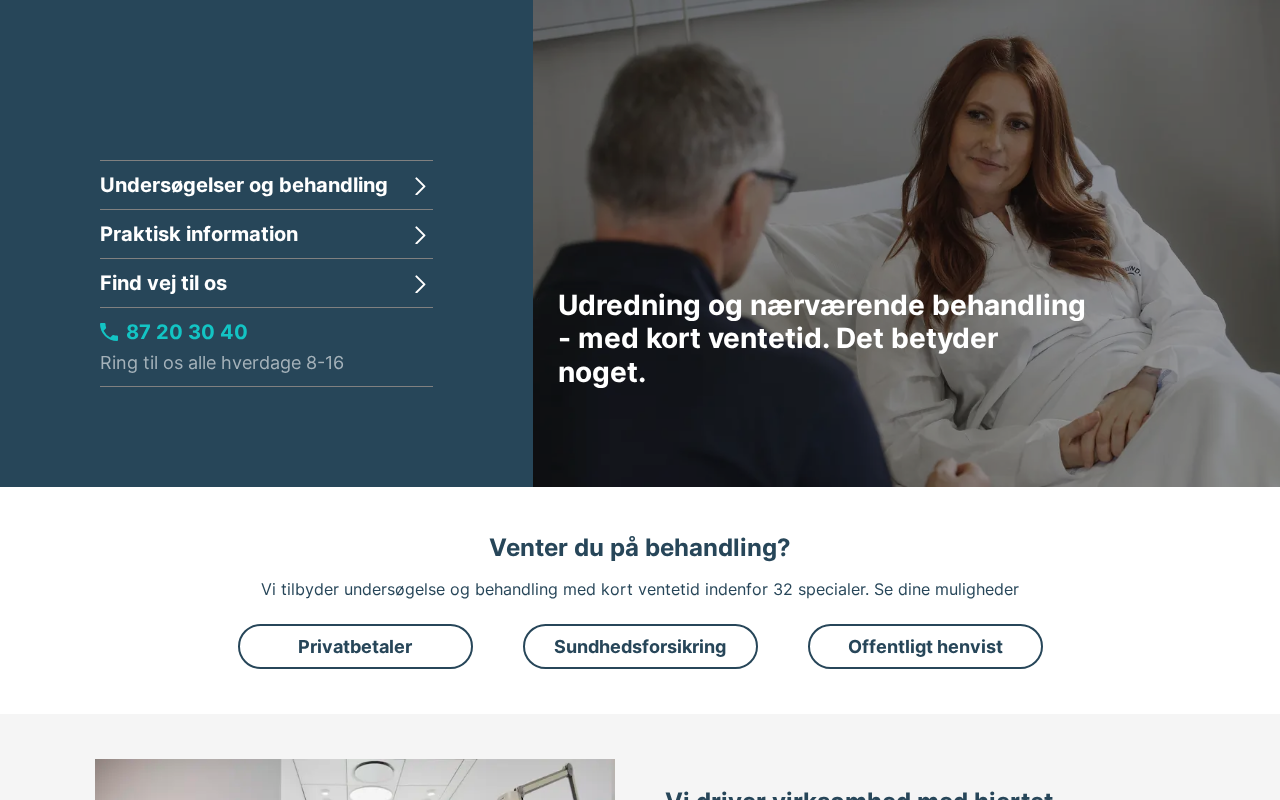Click the 32 specialer description paragraph
The image size is (1280, 800).
pos(640,589)
